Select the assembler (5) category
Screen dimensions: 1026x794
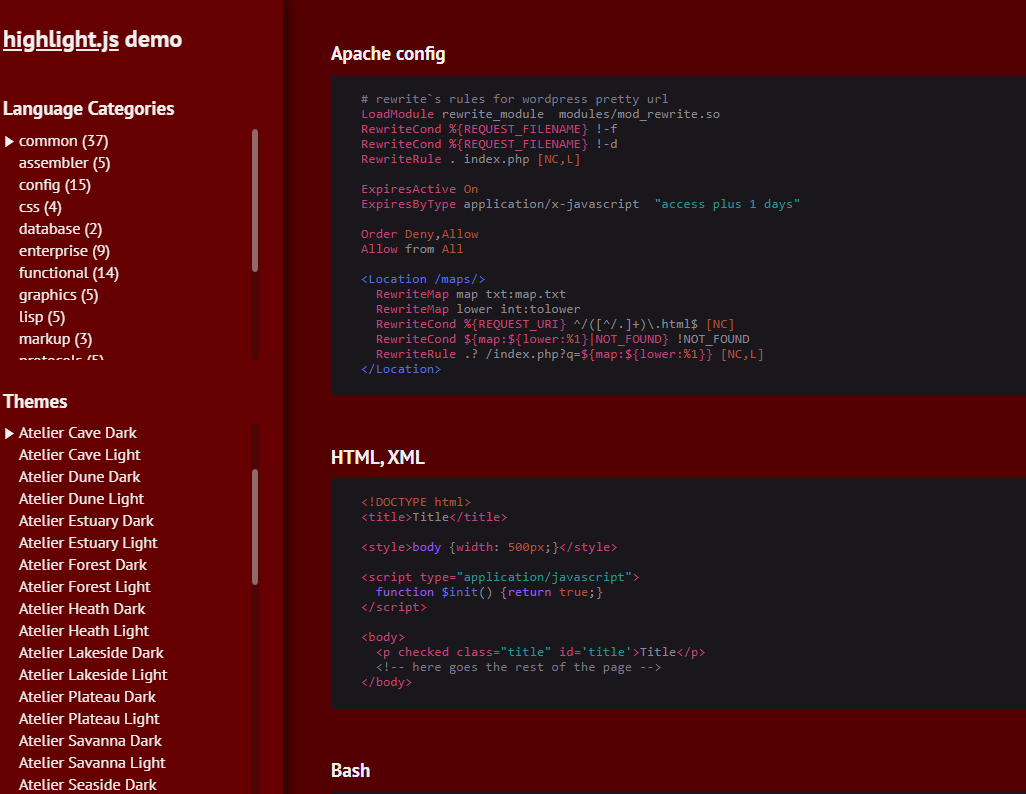(64, 163)
